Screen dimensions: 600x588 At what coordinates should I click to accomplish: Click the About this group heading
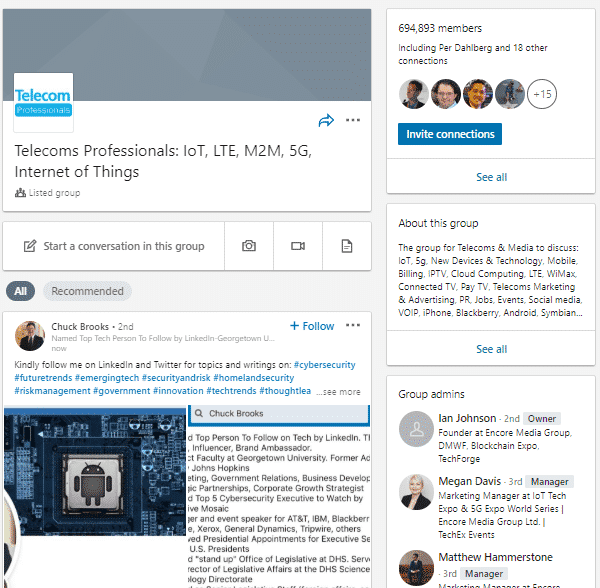[438, 223]
